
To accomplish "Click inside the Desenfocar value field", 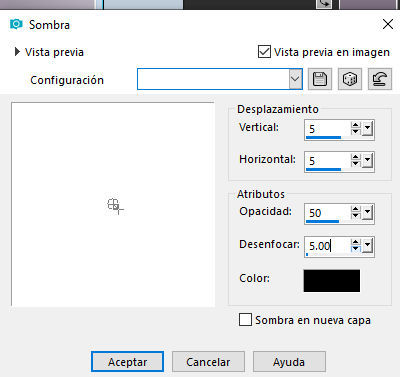I will (328, 246).
